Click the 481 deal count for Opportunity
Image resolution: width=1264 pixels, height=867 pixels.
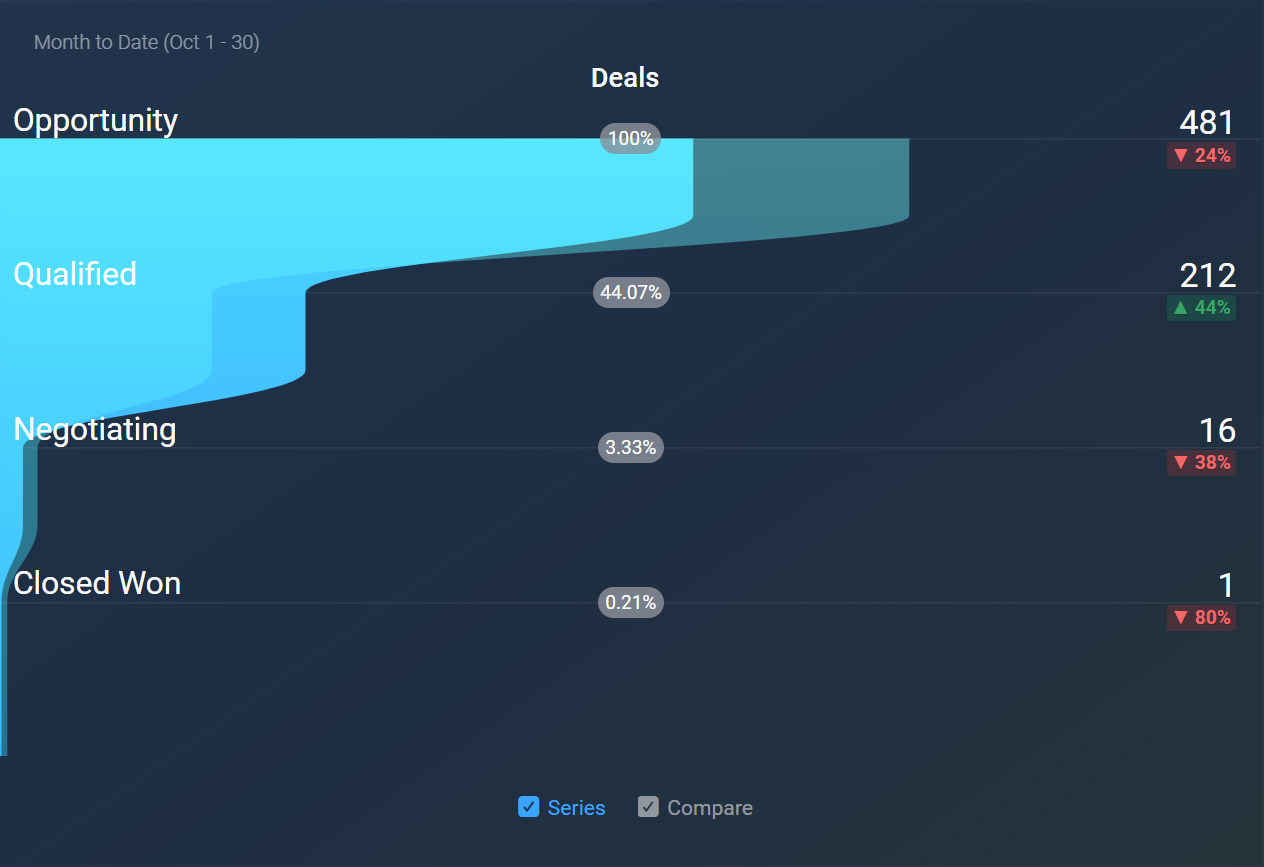1208,122
